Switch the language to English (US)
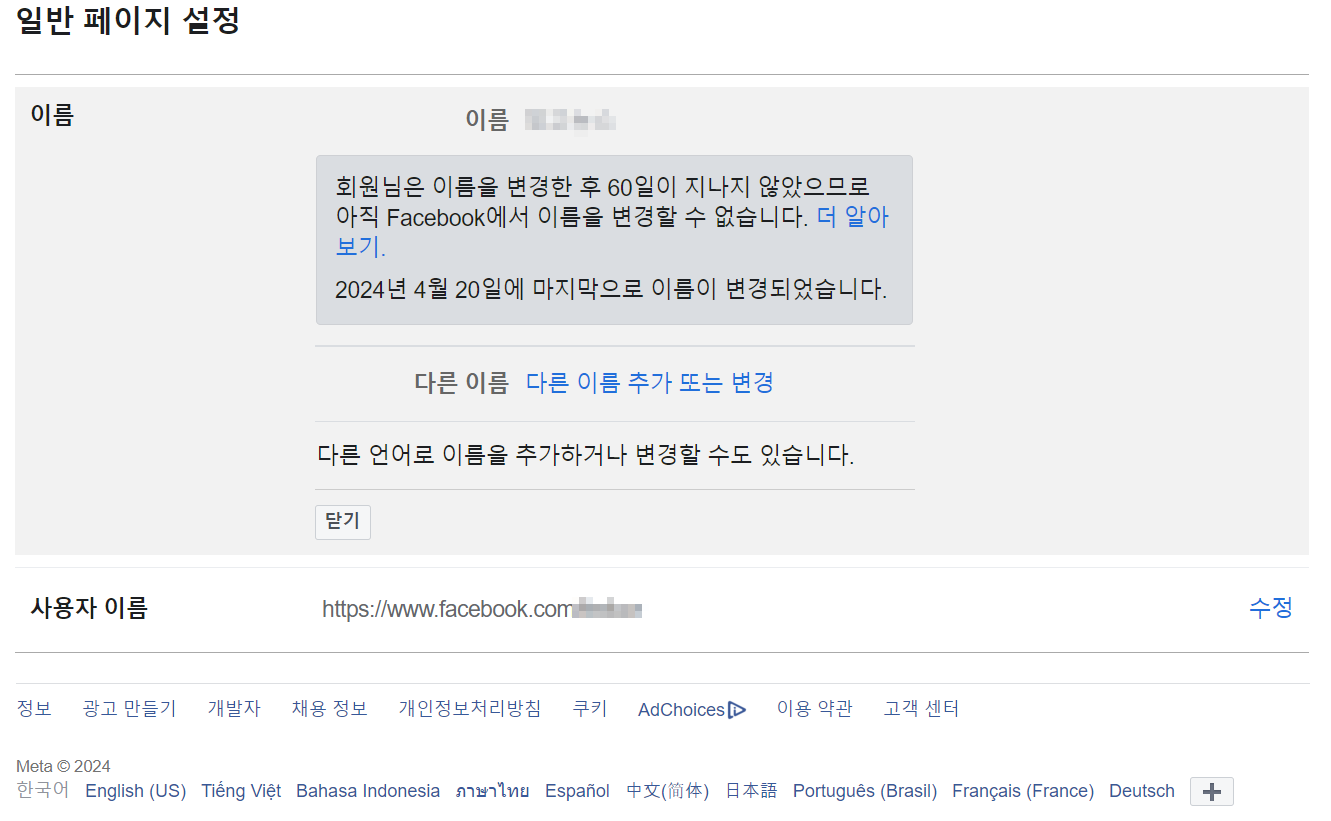 coord(134,790)
